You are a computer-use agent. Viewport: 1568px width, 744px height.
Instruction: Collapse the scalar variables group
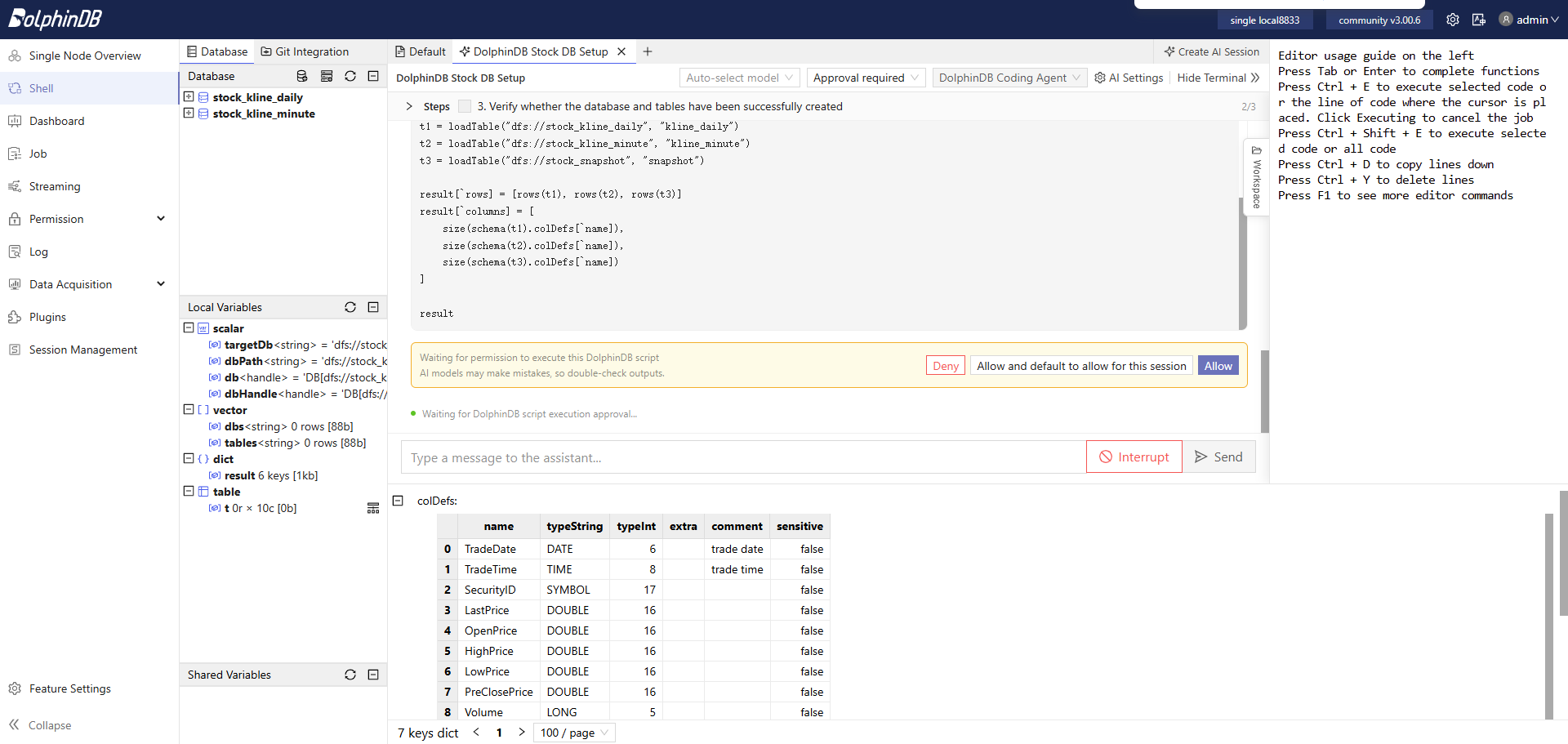[x=189, y=327]
